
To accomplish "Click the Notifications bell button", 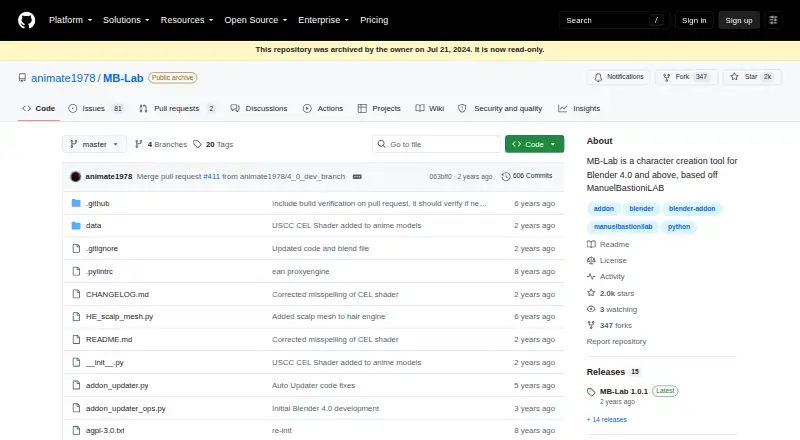I will click(x=618, y=77).
